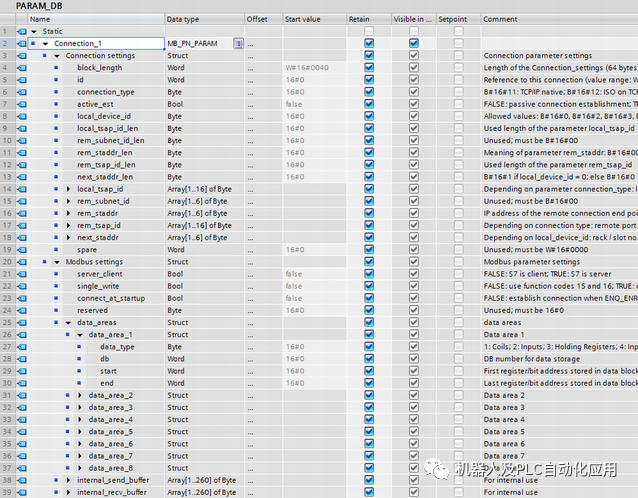Click the Setpoint column header

coord(459,19)
